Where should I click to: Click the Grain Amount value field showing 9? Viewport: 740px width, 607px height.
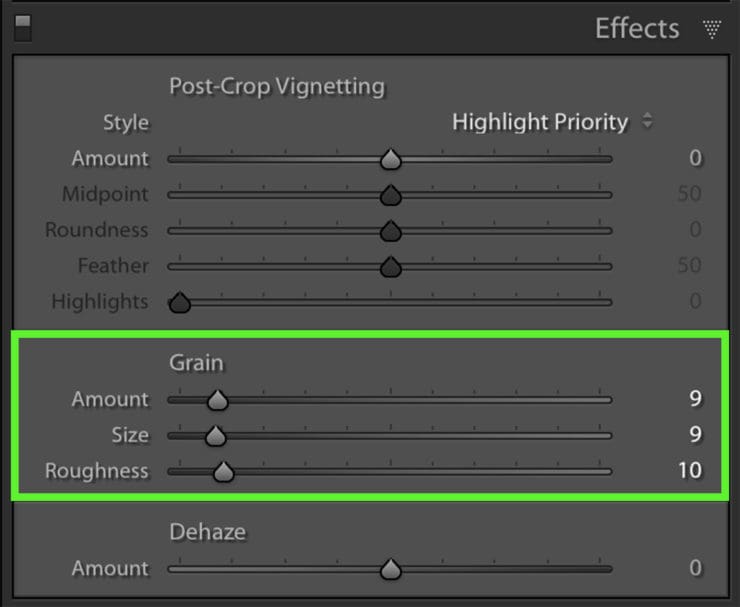(695, 399)
